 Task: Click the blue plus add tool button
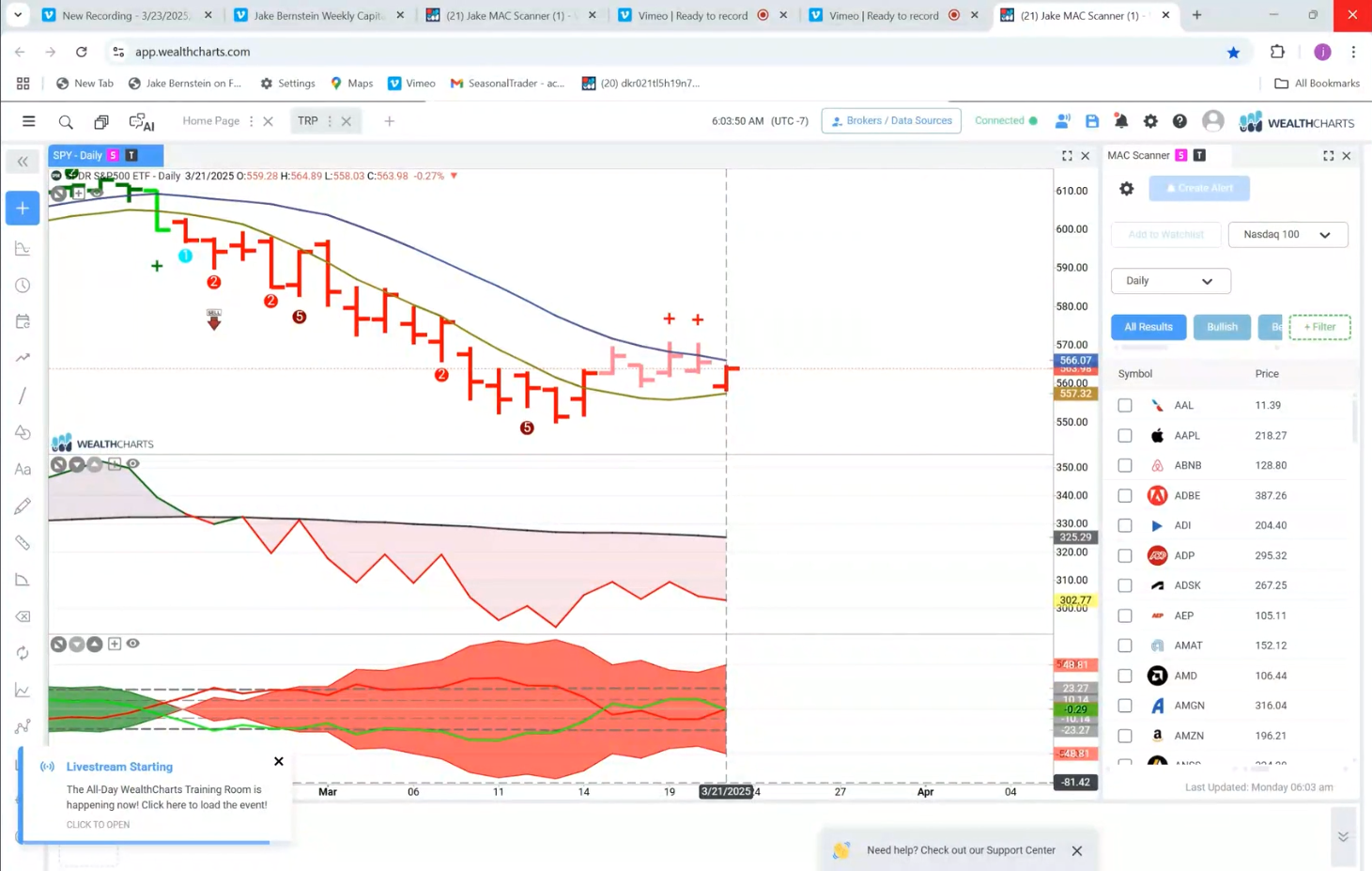pyautogui.click(x=23, y=209)
